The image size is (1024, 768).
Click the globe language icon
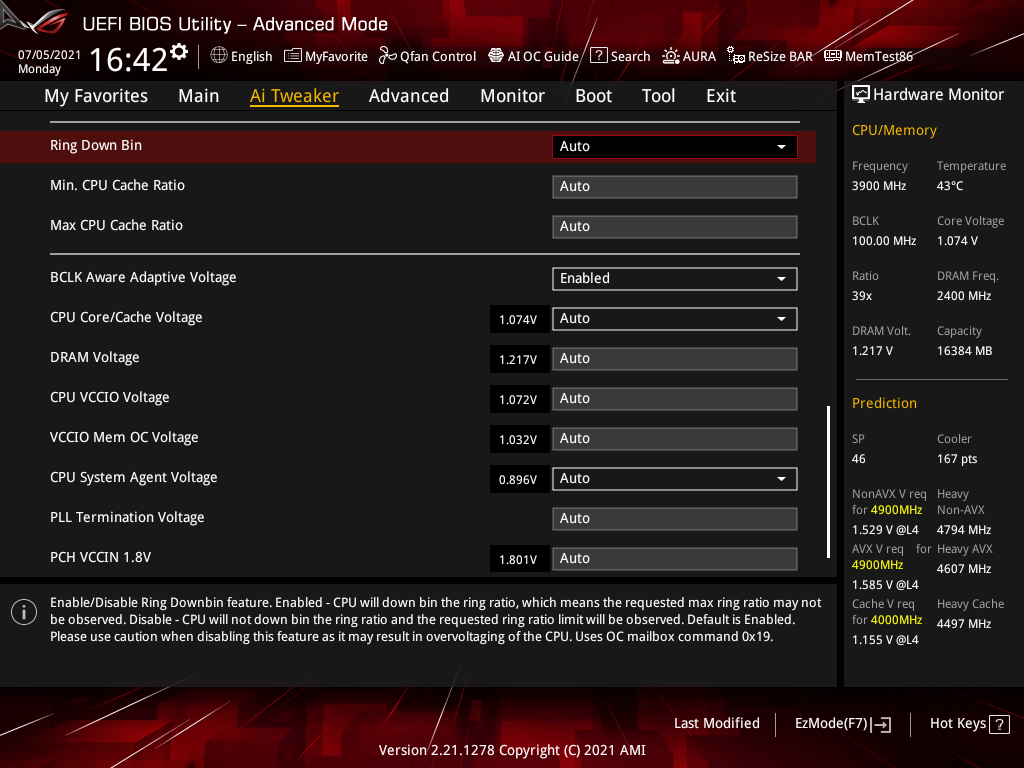tap(219, 56)
